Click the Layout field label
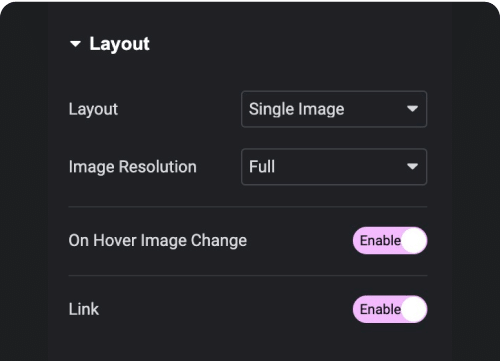Viewport: 500px width, 361px height. 93,109
